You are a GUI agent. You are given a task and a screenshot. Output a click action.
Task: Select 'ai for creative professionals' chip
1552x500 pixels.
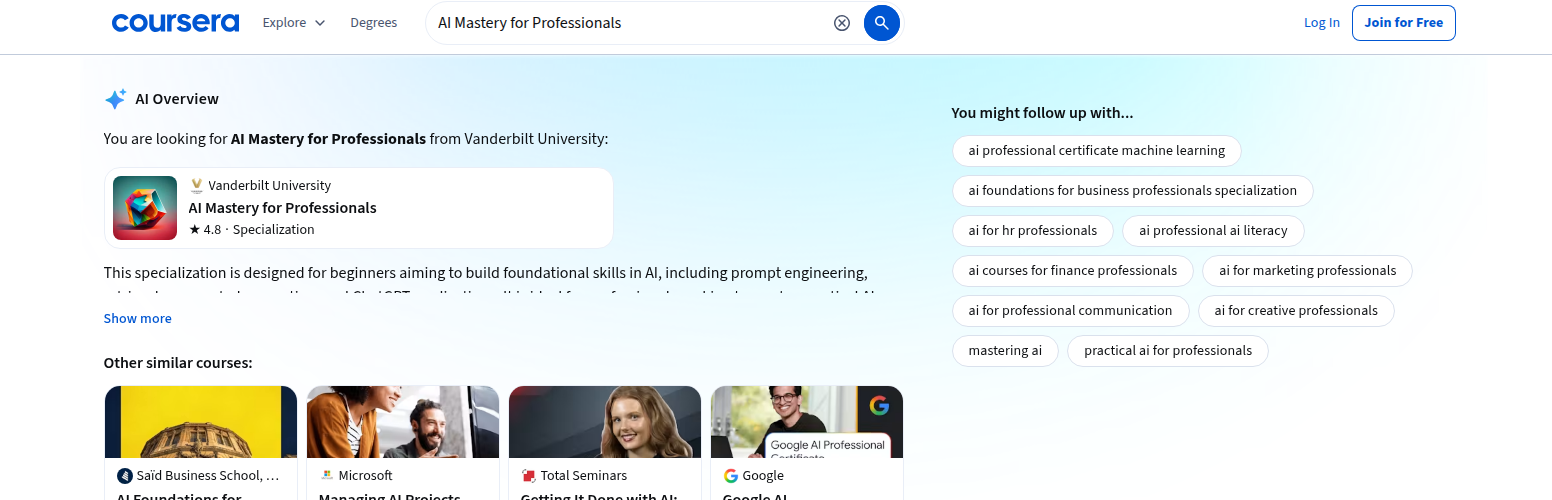click(x=1296, y=311)
